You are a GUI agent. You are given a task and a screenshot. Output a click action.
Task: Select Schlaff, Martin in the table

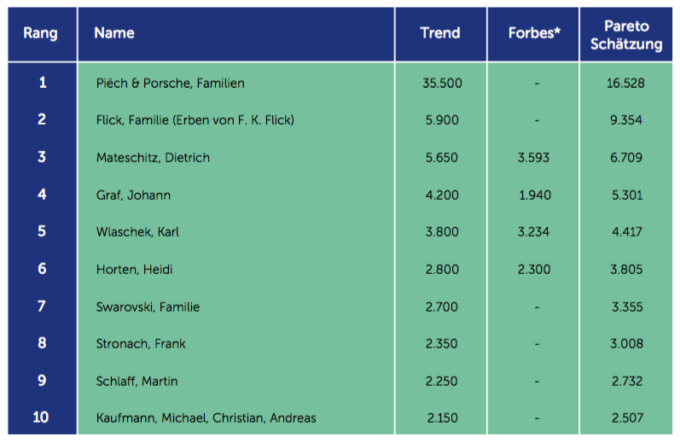point(137,381)
